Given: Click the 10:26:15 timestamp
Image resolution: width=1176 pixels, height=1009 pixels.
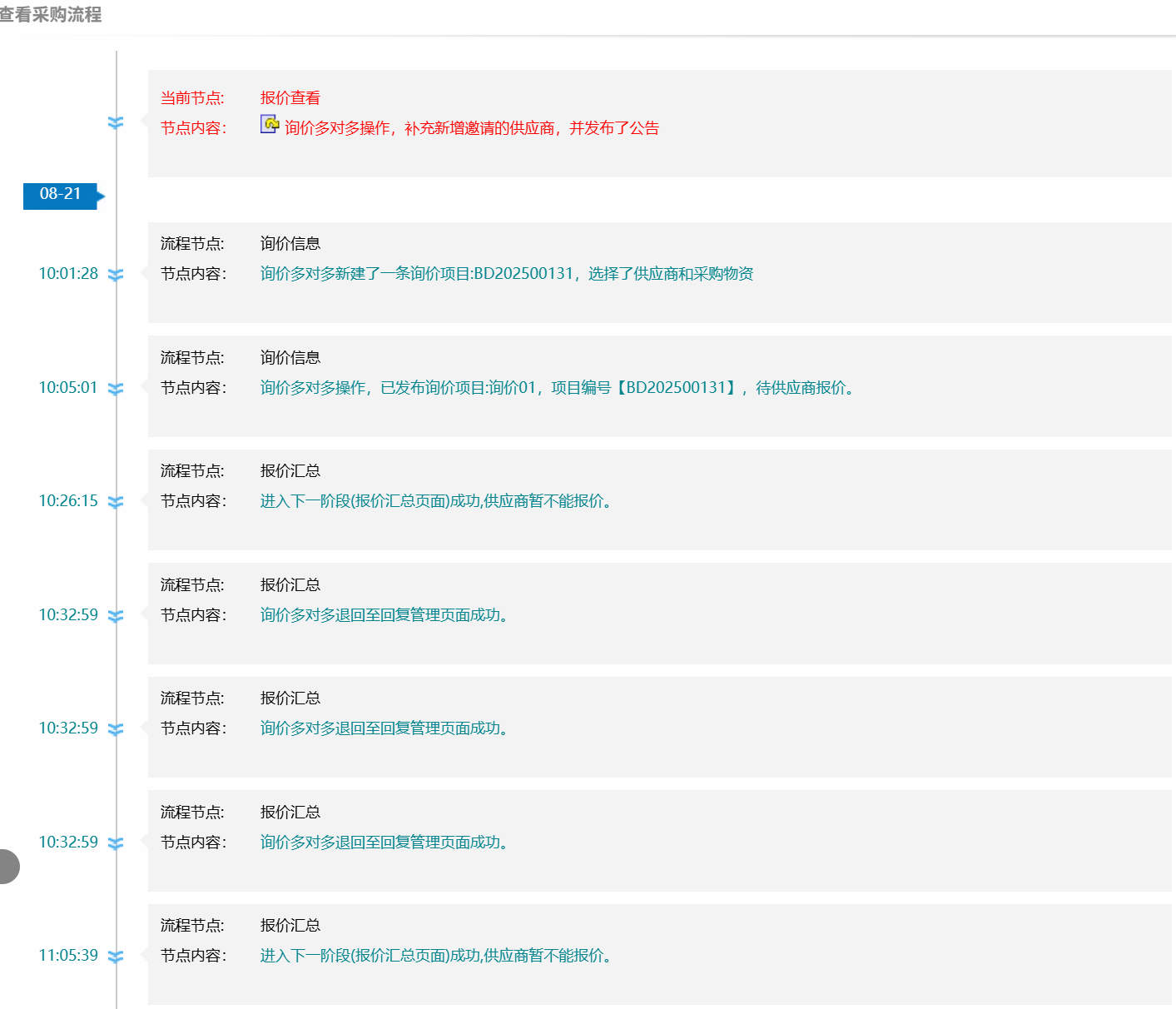Looking at the screenshot, I should 68,501.
